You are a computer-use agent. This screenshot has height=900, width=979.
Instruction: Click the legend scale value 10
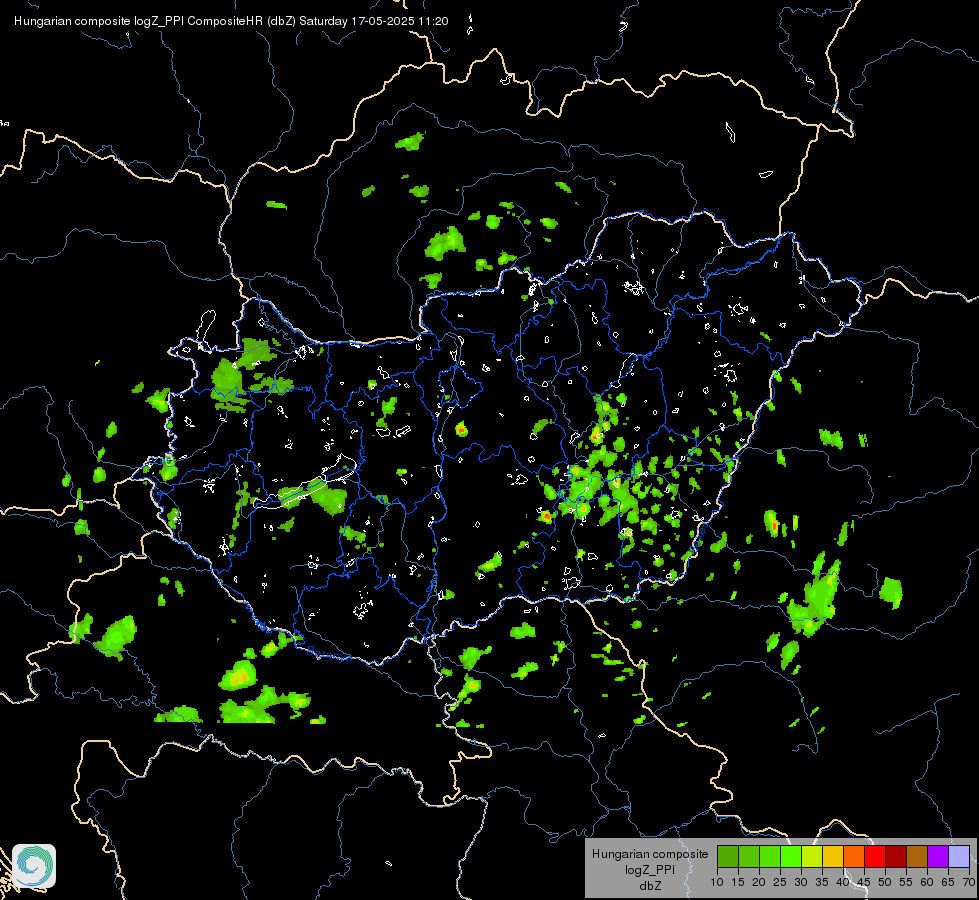tap(717, 882)
